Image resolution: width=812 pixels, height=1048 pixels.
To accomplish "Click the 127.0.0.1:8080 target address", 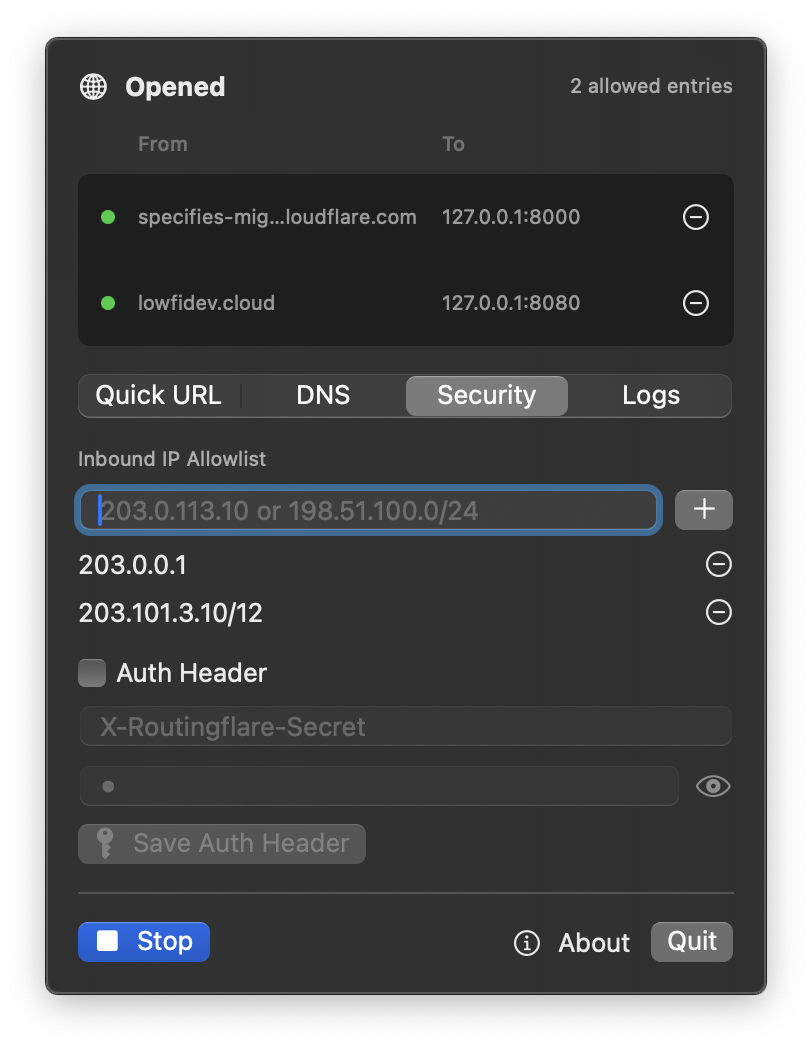I will [x=511, y=303].
